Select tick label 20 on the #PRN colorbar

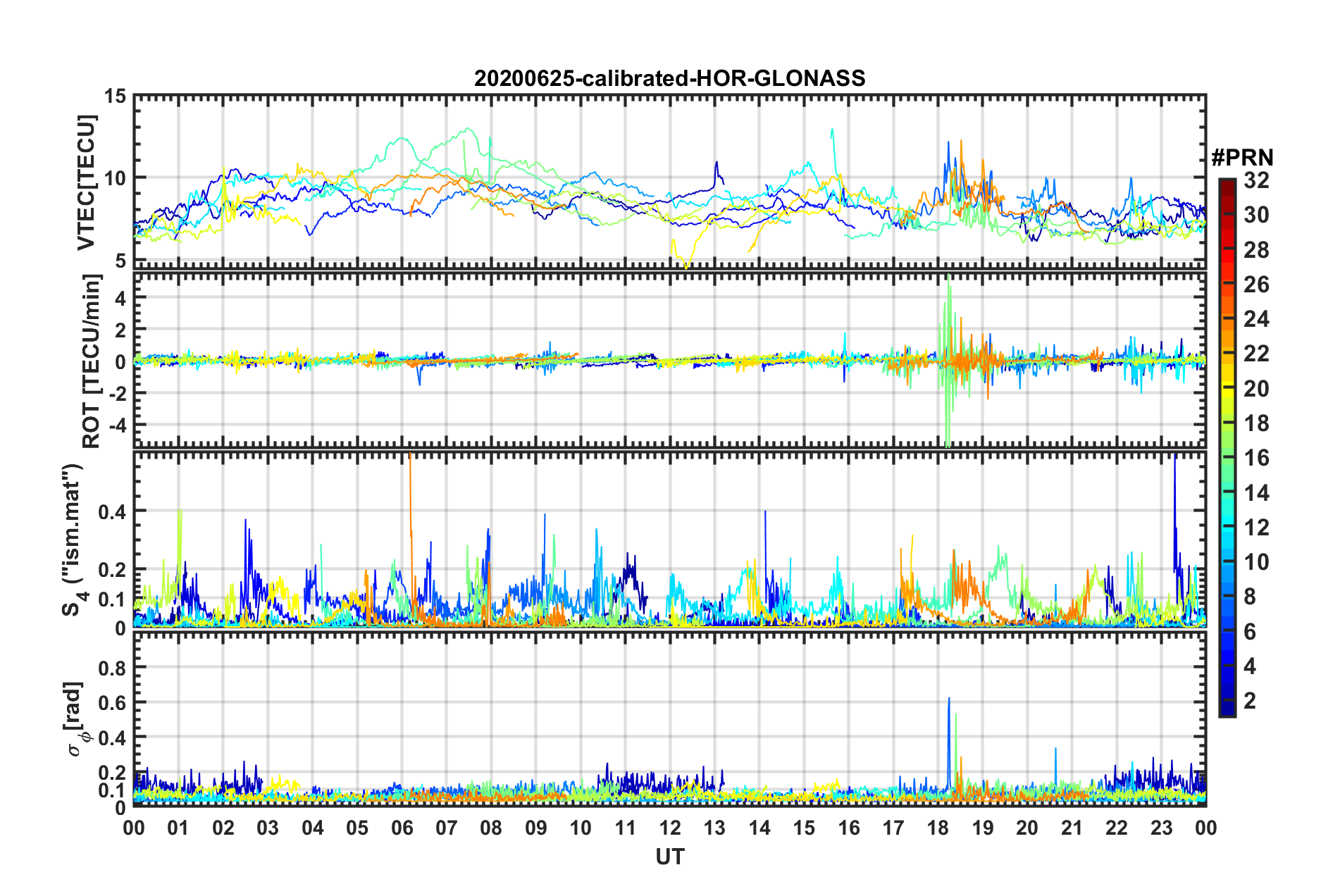point(1256,388)
